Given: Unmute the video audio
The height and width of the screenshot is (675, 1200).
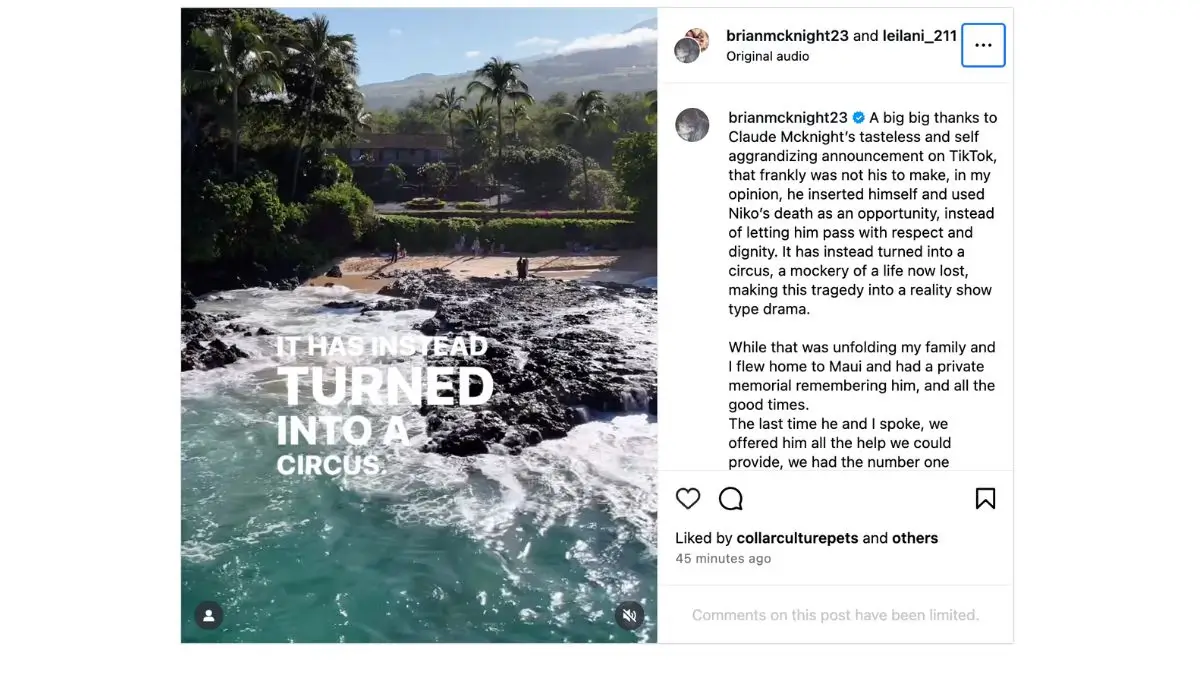Looking at the screenshot, I should click(629, 616).
